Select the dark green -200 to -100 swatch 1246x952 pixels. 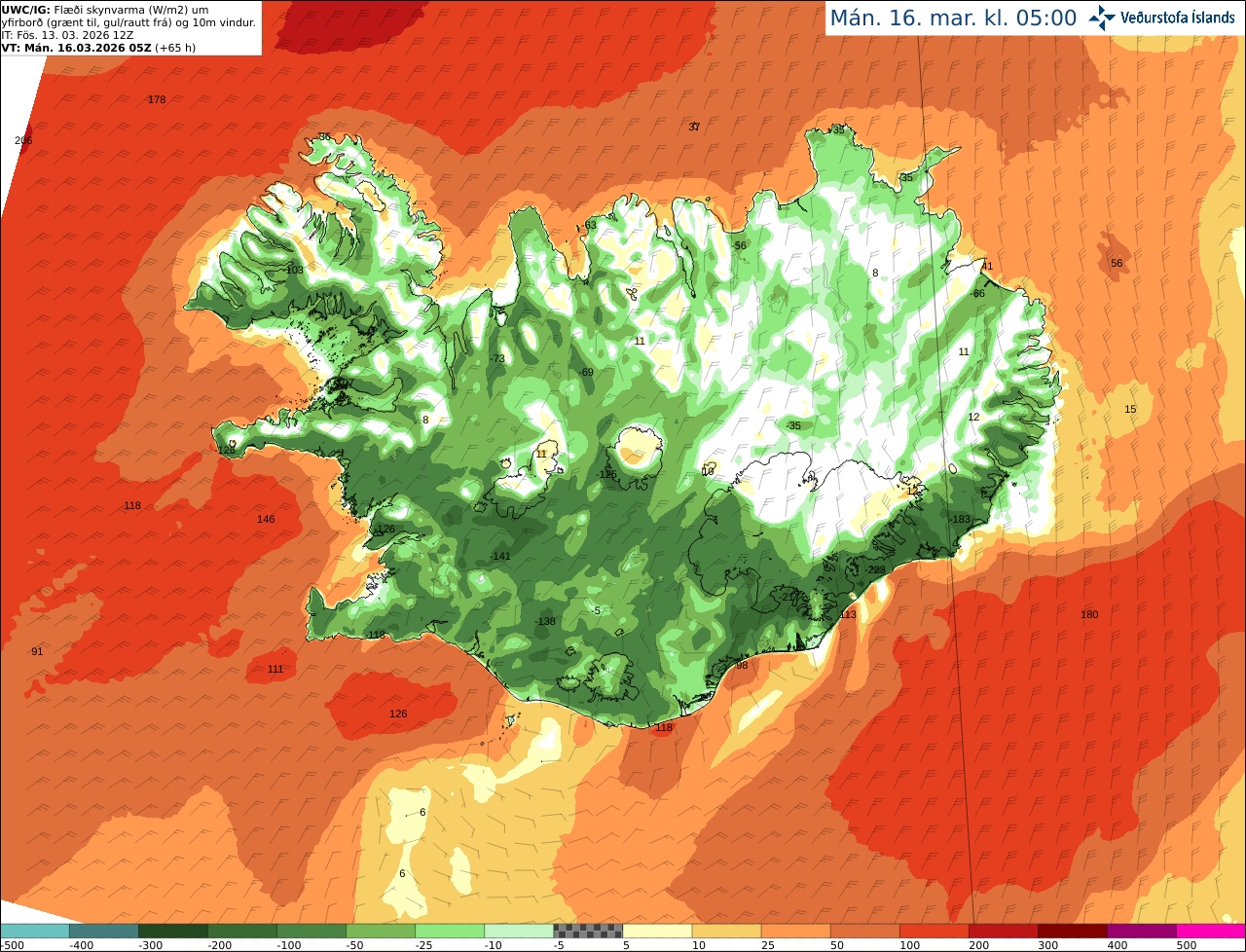tap(243, 931)
